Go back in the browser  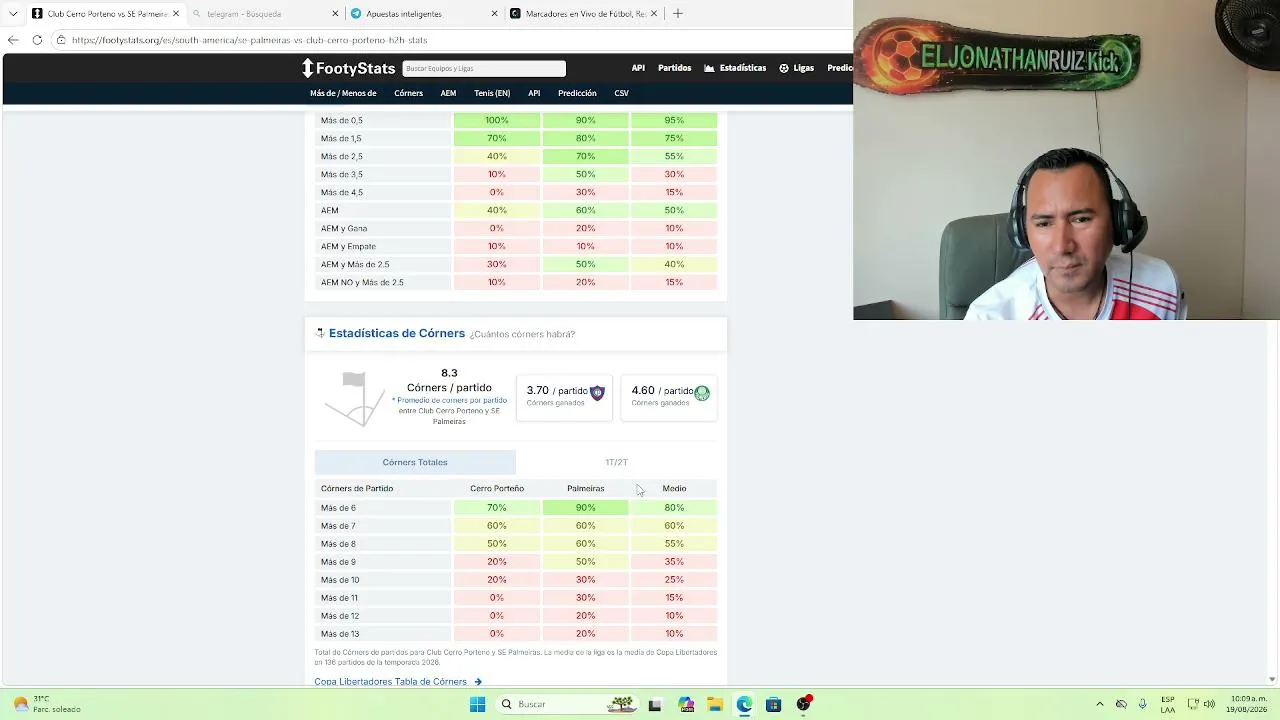pyautogui.click(x=13, y=40)
